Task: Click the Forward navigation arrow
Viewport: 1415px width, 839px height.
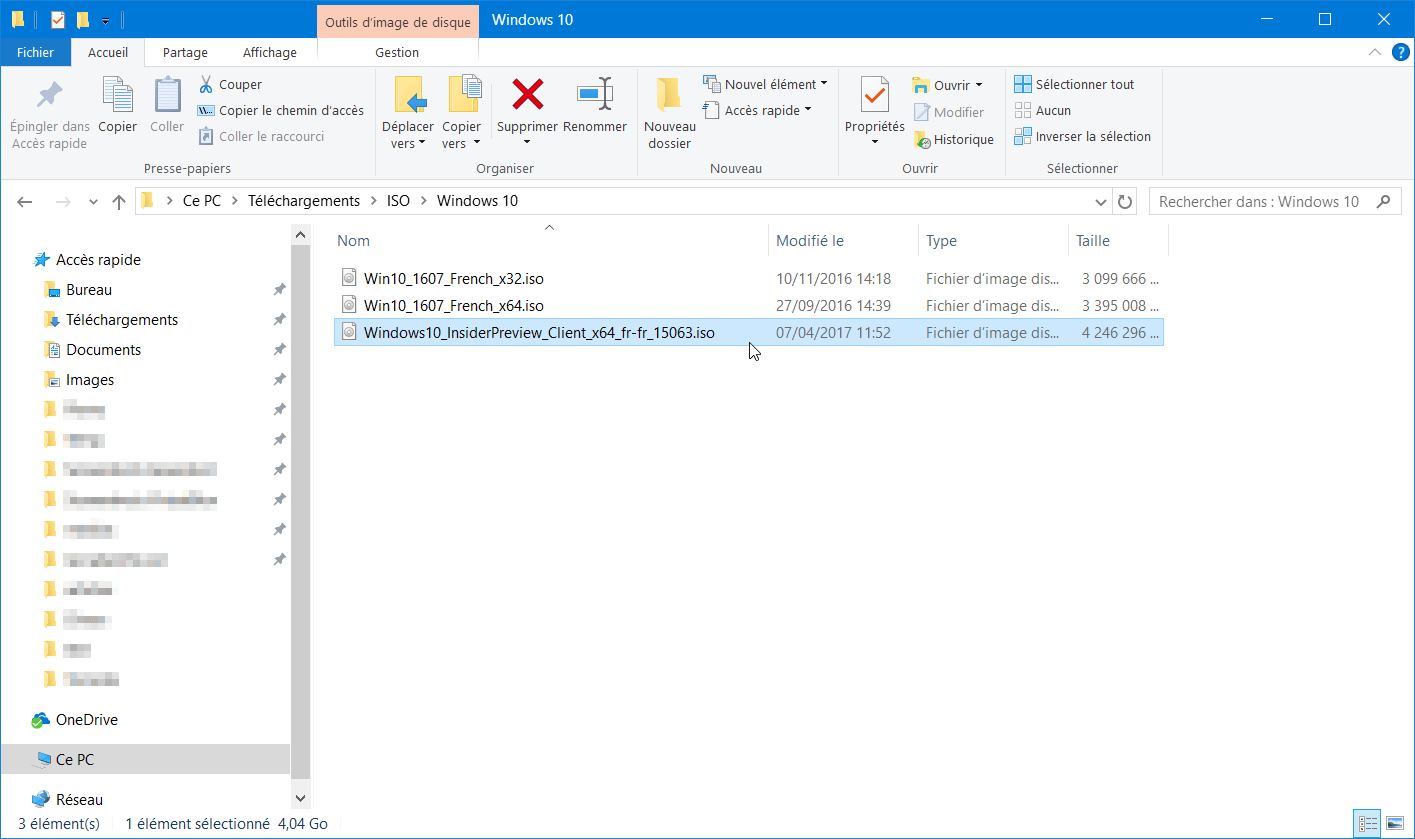Action: tap(62, 202)
